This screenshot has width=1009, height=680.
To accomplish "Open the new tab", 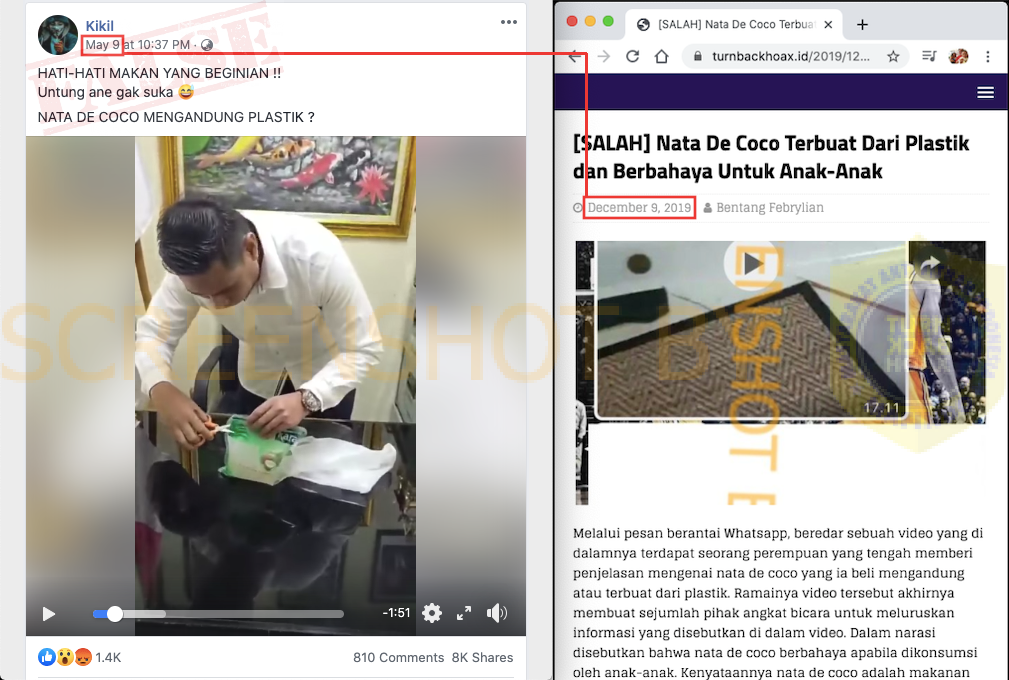I will point(862,24).
